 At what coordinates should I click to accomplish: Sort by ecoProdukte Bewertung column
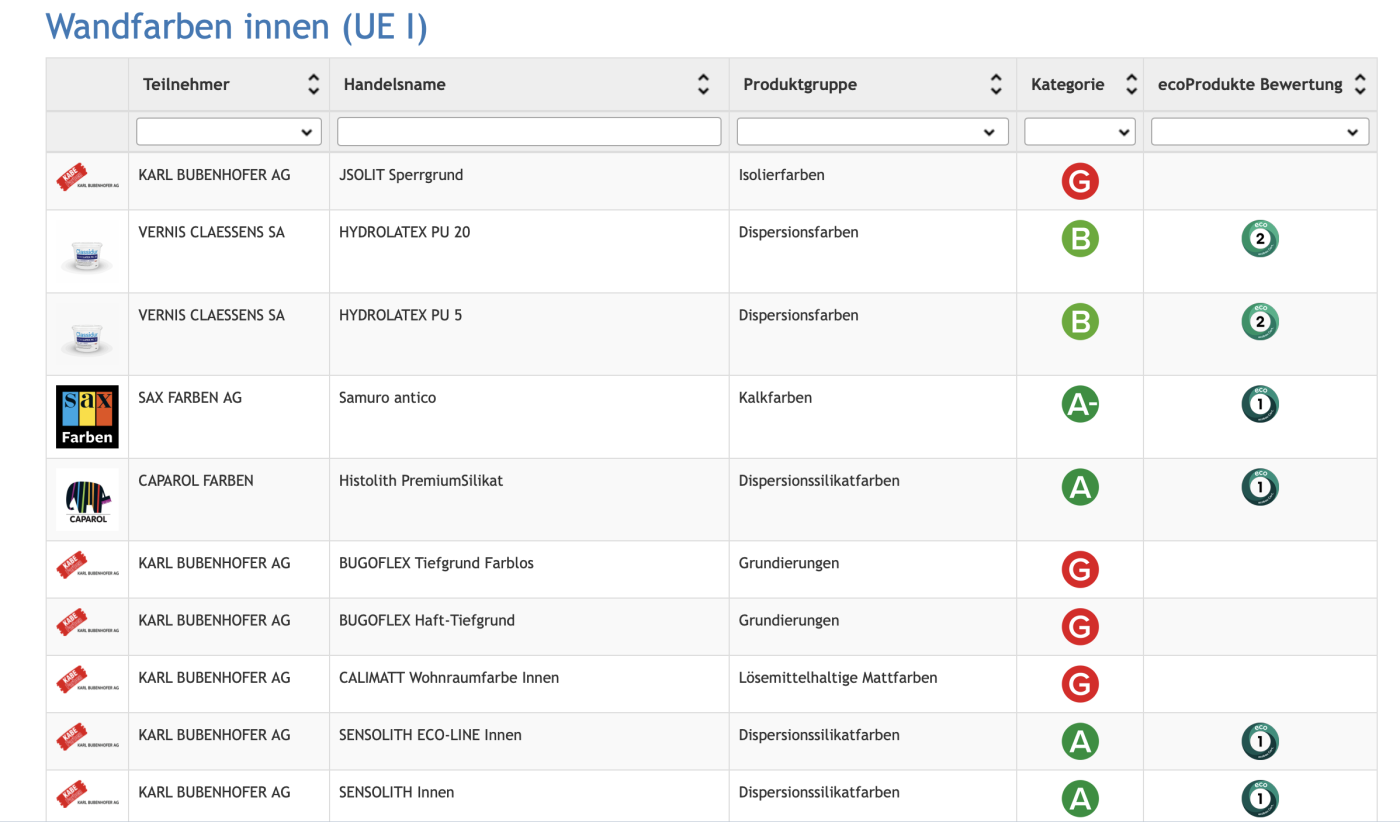coord(1359,85)
